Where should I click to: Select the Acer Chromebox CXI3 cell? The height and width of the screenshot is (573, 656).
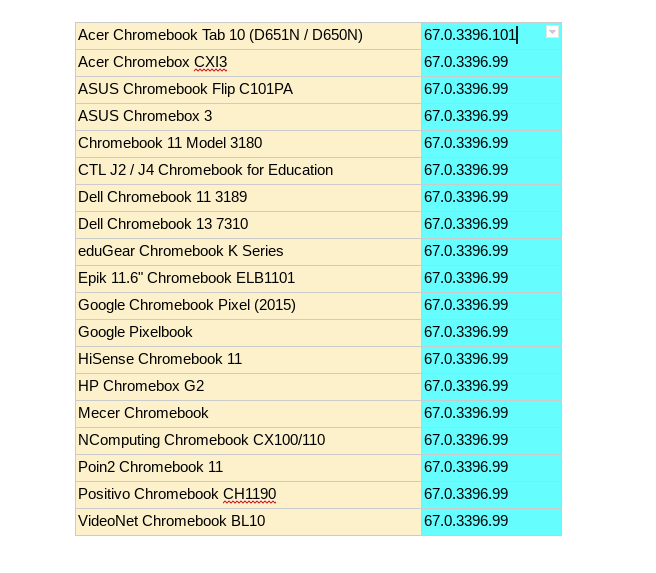pos(153,63)
